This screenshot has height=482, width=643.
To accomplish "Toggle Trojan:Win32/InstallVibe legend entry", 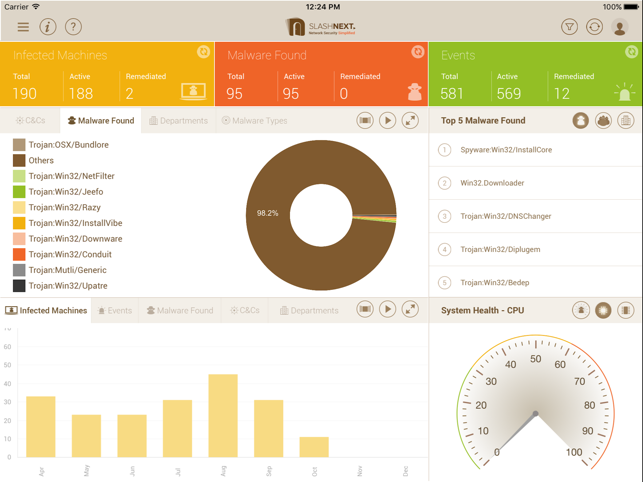I will click(x=68, y=223).
